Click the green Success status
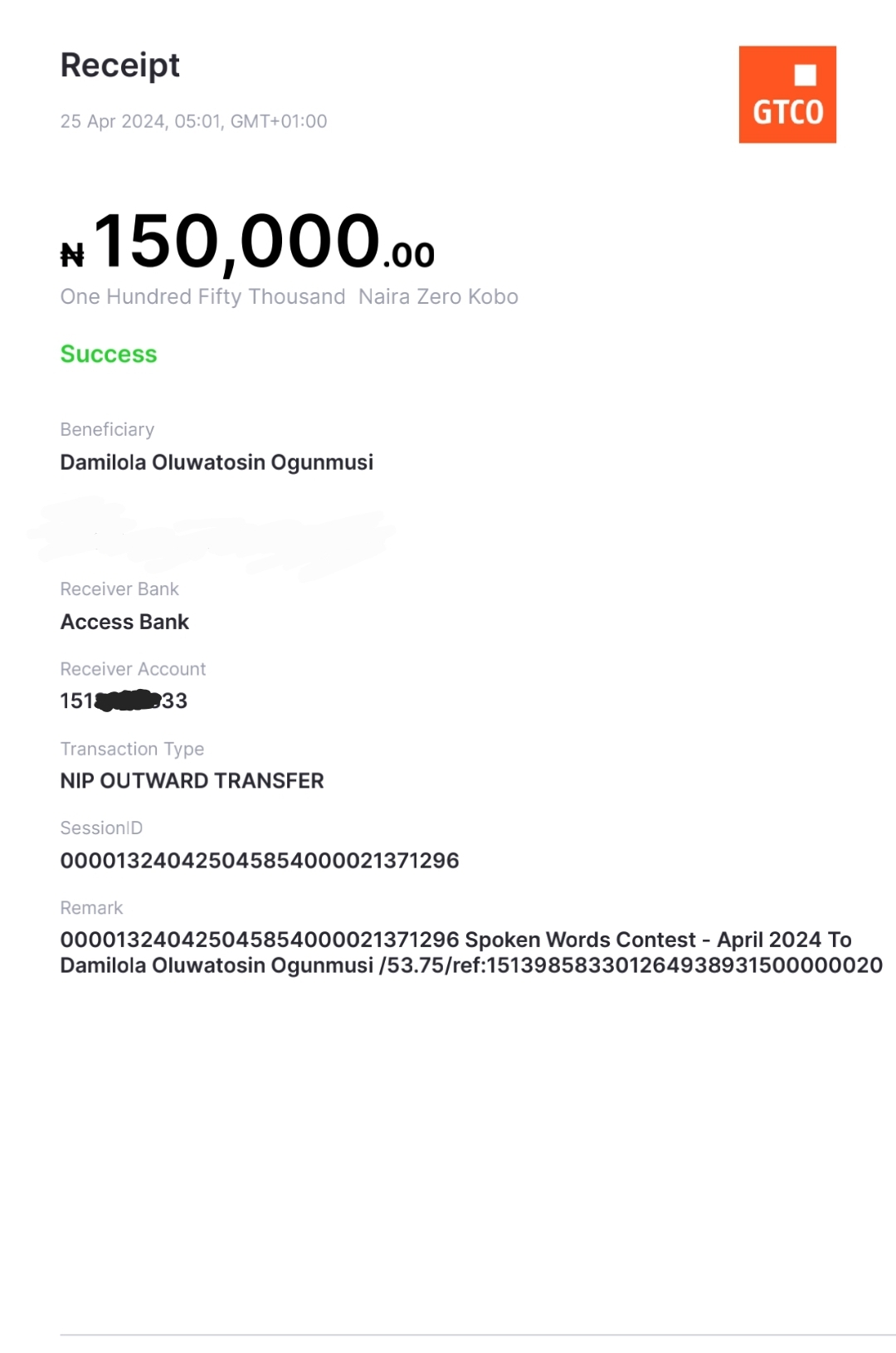Image resolution: width=896 pixels, height=1353 pixels. pos(109,354)
